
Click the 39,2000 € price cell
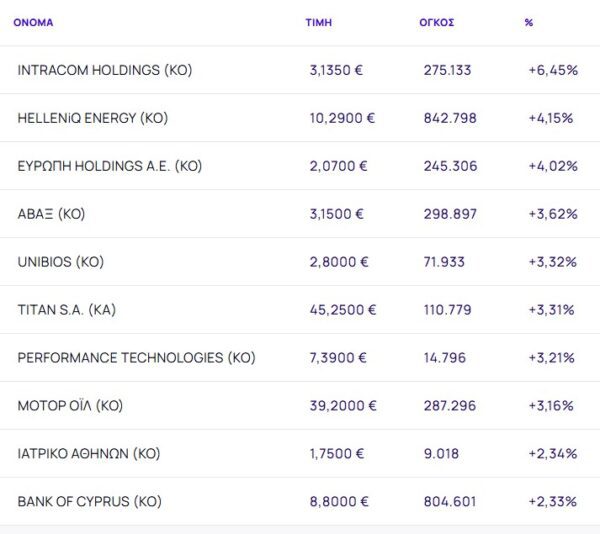pyautogui.click(x=343, y=406)
